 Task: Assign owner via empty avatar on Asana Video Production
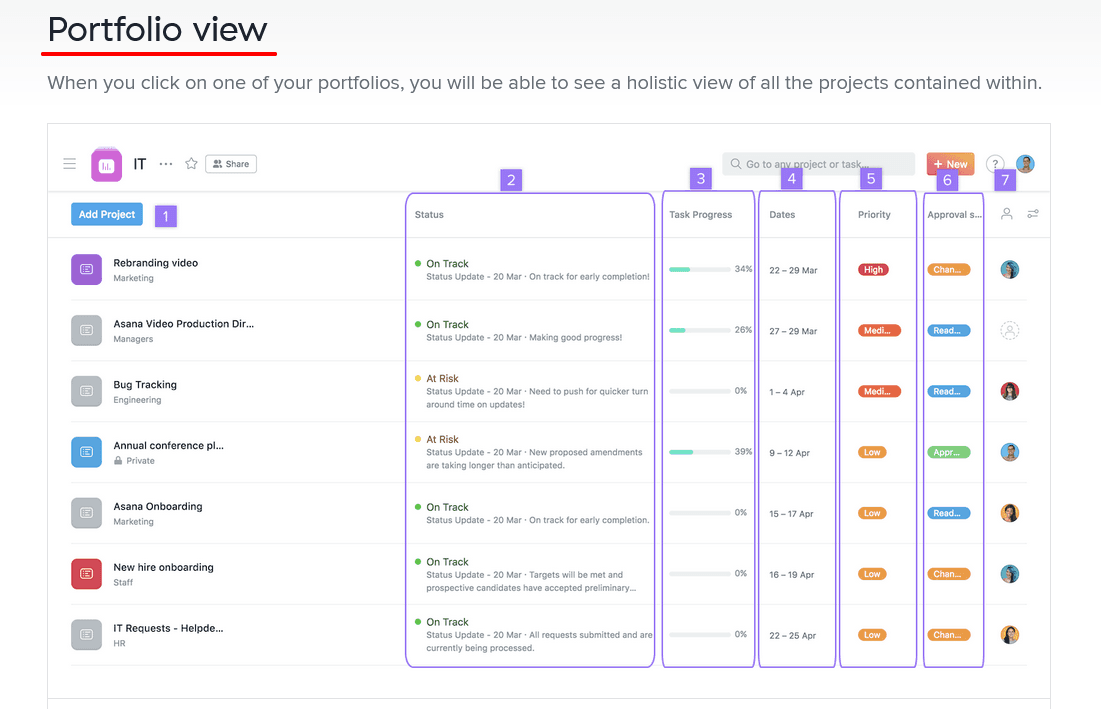pos(1010,331)
